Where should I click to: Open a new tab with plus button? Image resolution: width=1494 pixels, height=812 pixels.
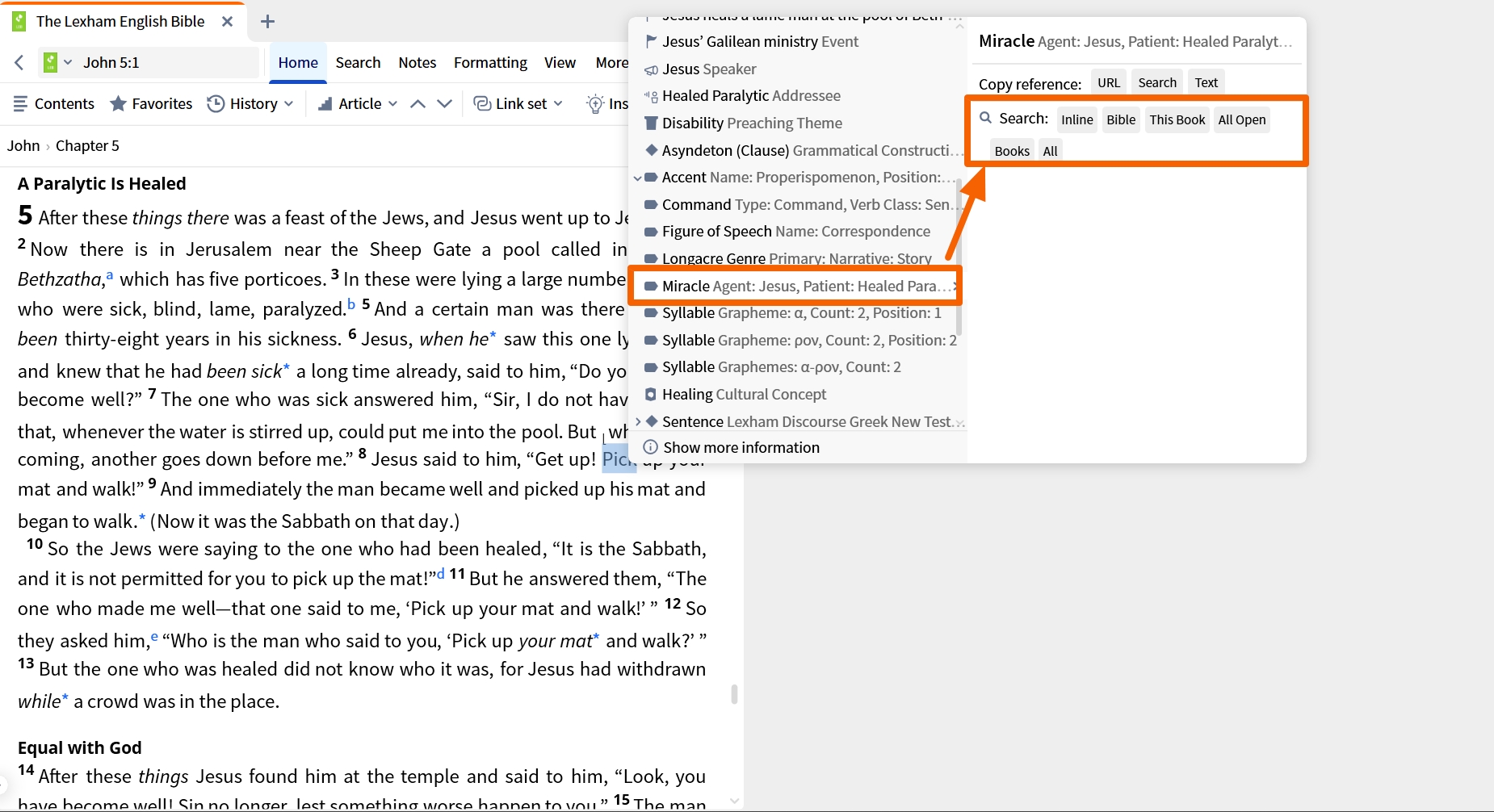[268, 22]
